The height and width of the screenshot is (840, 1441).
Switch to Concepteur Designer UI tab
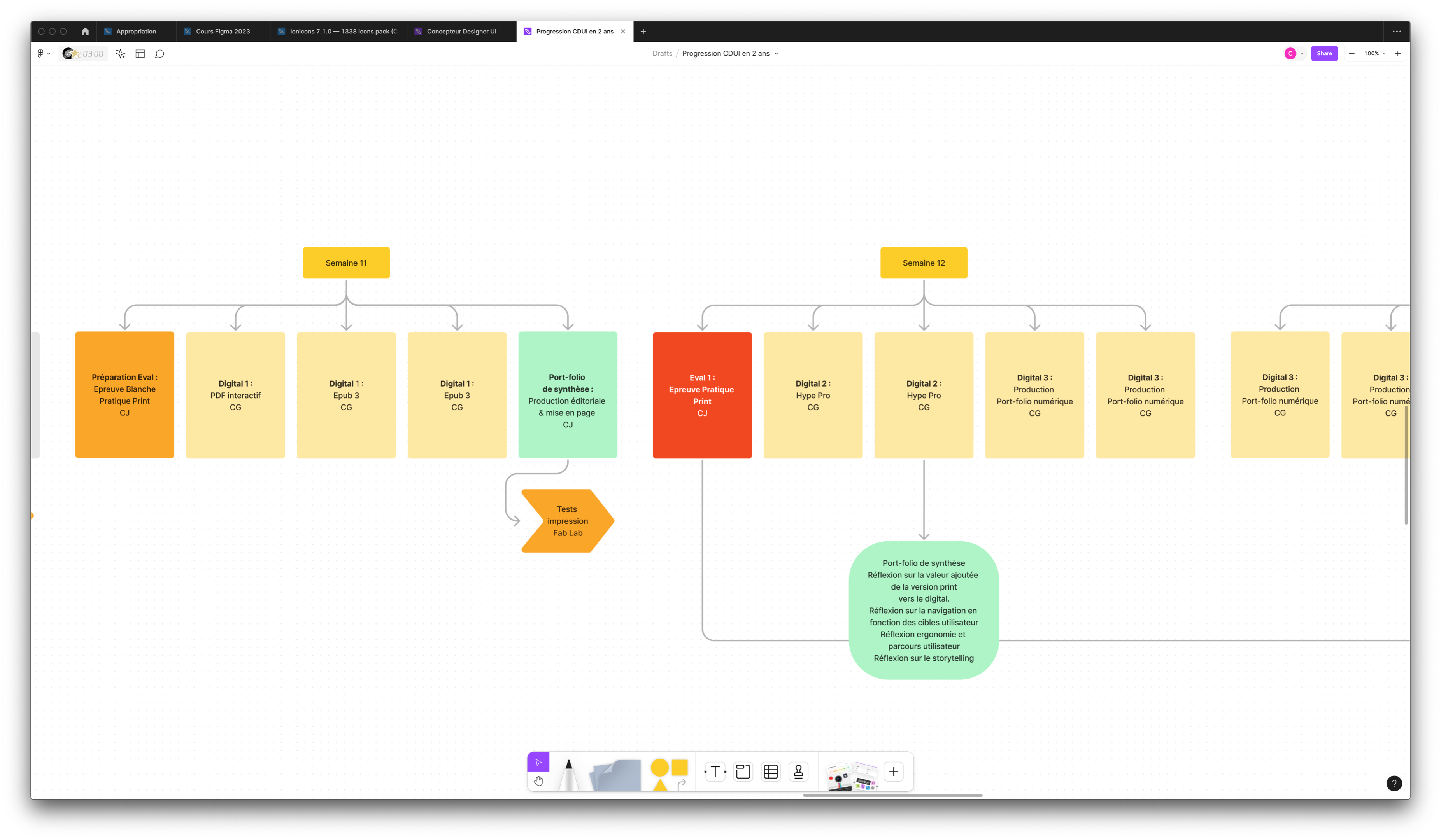click(x=461, y=31)
